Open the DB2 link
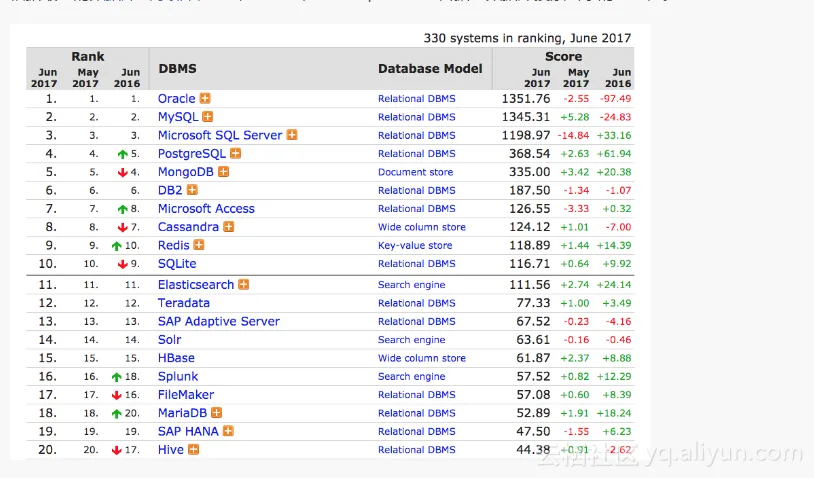The width and height of the screenshot is (814, 478). 170,190
